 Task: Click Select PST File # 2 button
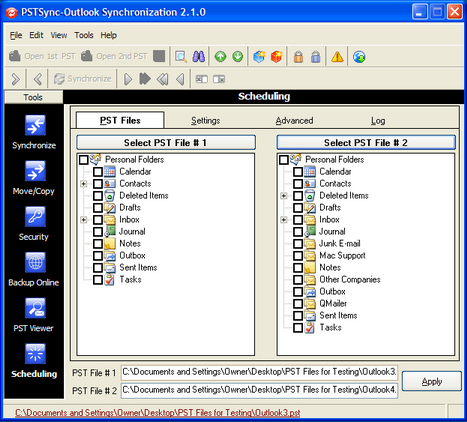366,143
